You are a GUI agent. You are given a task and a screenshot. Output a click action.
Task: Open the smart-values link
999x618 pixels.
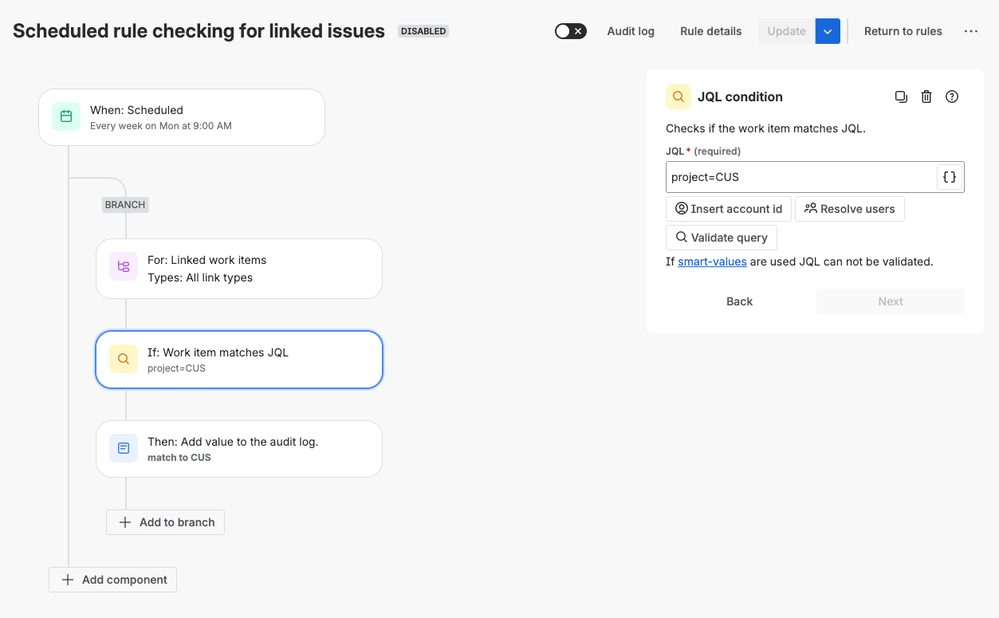coord(712,262)
